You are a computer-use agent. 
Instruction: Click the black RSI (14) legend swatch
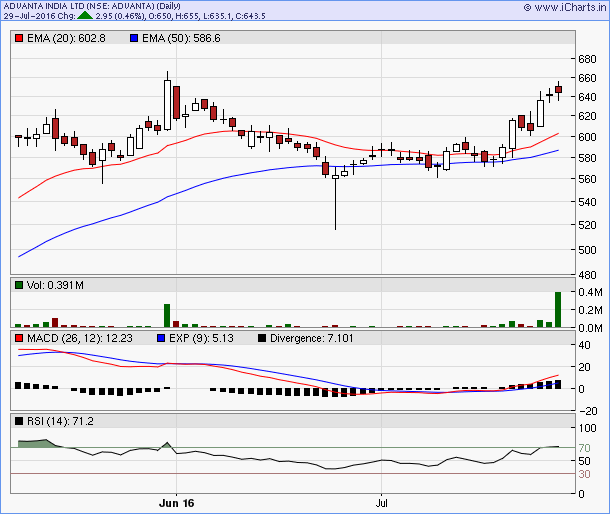19,421
